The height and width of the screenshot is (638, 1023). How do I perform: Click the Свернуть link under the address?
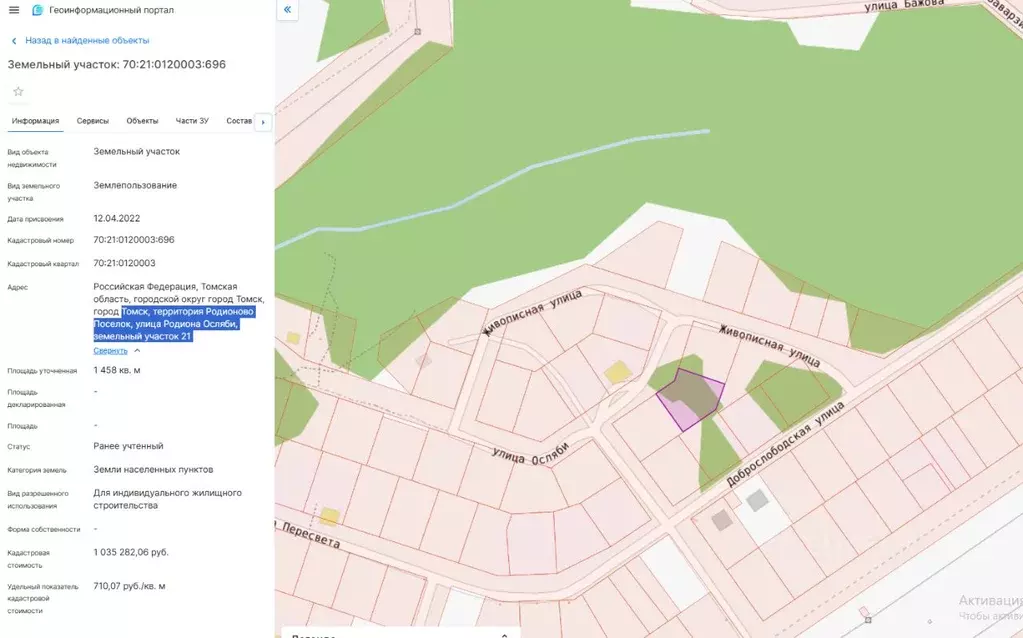pos(110,351)
